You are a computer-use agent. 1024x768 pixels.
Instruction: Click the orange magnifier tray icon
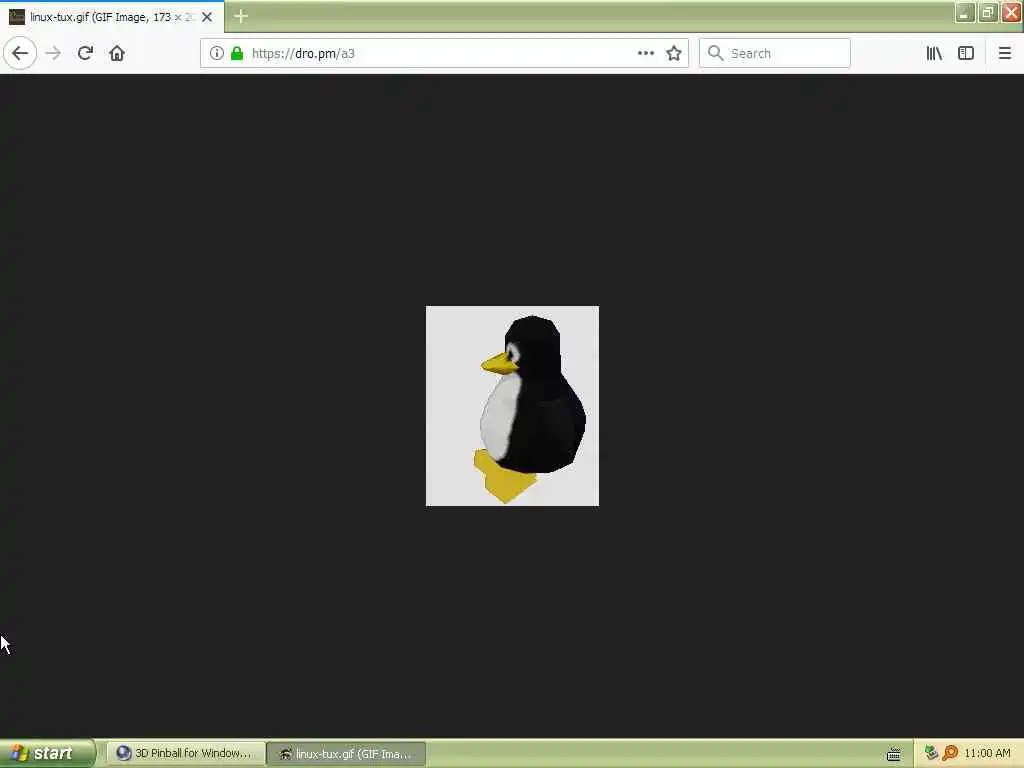pyautogui.click(x=950, y=753)
